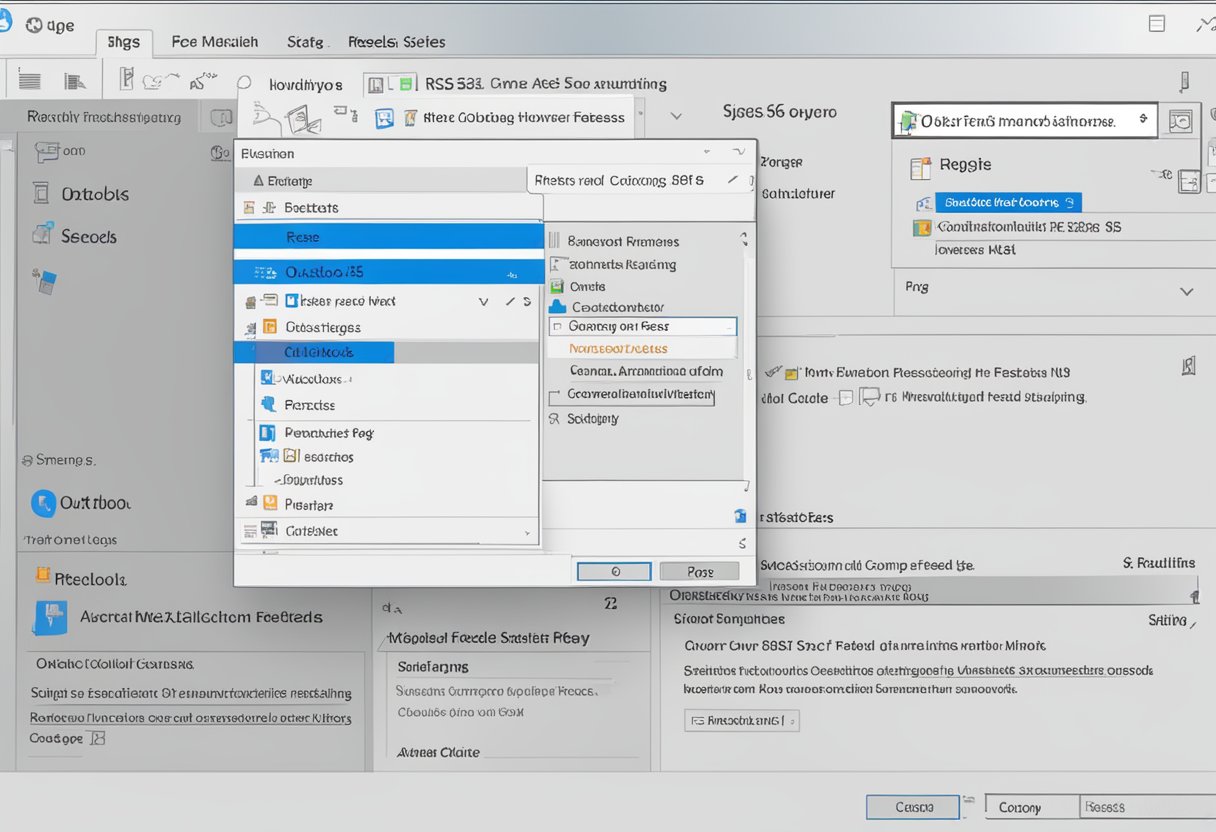Toggle the checkbox after Mol Calole
This screenshot has height=832, width=1216.
coord(845,398)
